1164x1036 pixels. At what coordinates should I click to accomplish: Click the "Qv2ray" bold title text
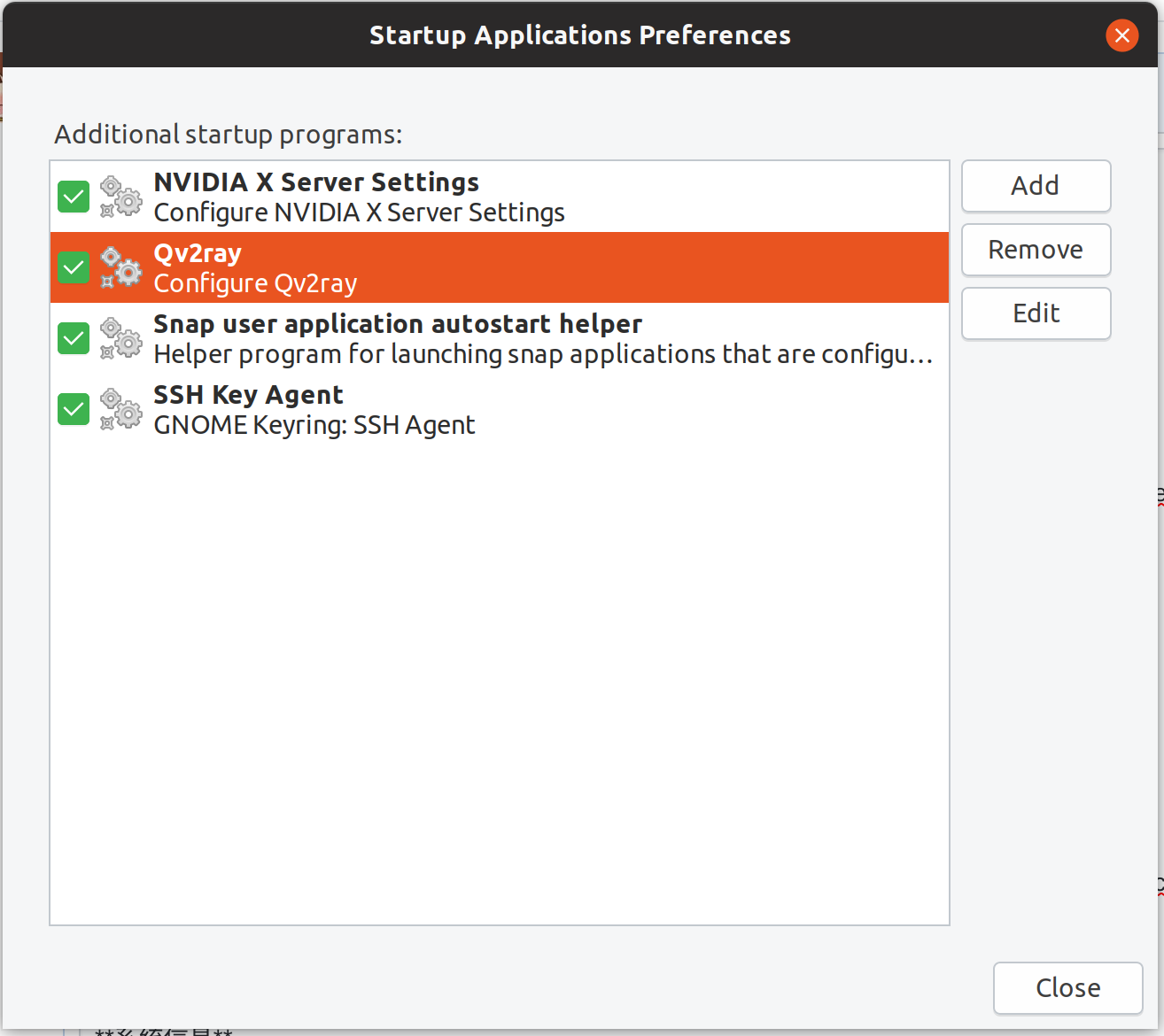click(198, 253)
